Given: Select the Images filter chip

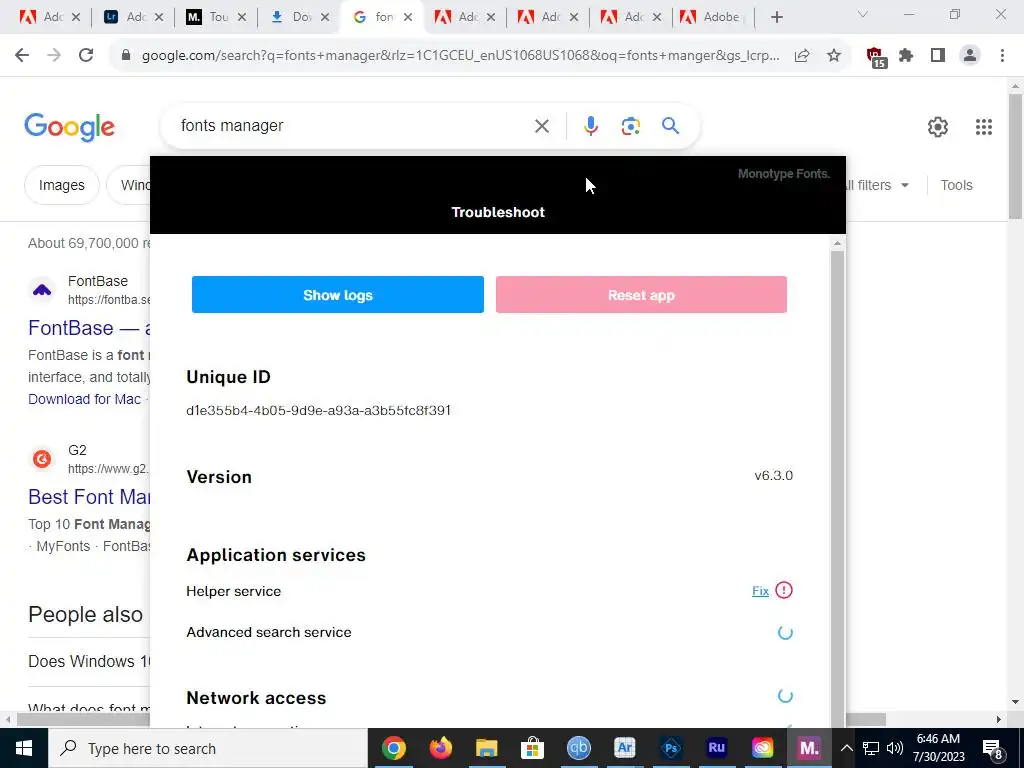Looking at the screenshot, I should click(61, 185).
